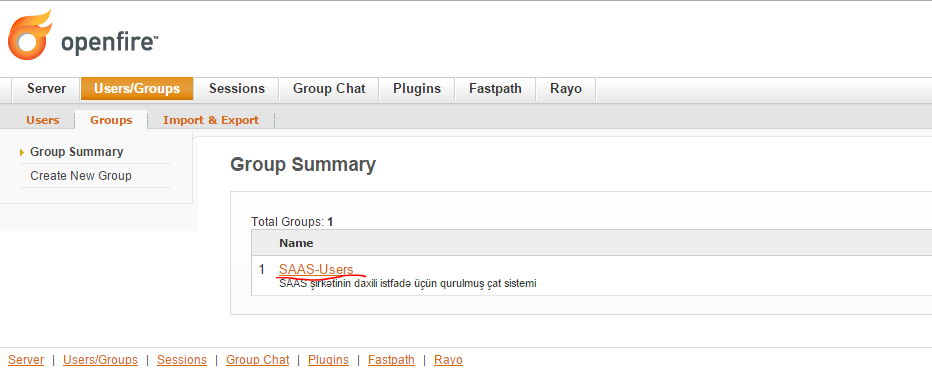
Task: Click footer Plugins link
Action: pos(328,360)
